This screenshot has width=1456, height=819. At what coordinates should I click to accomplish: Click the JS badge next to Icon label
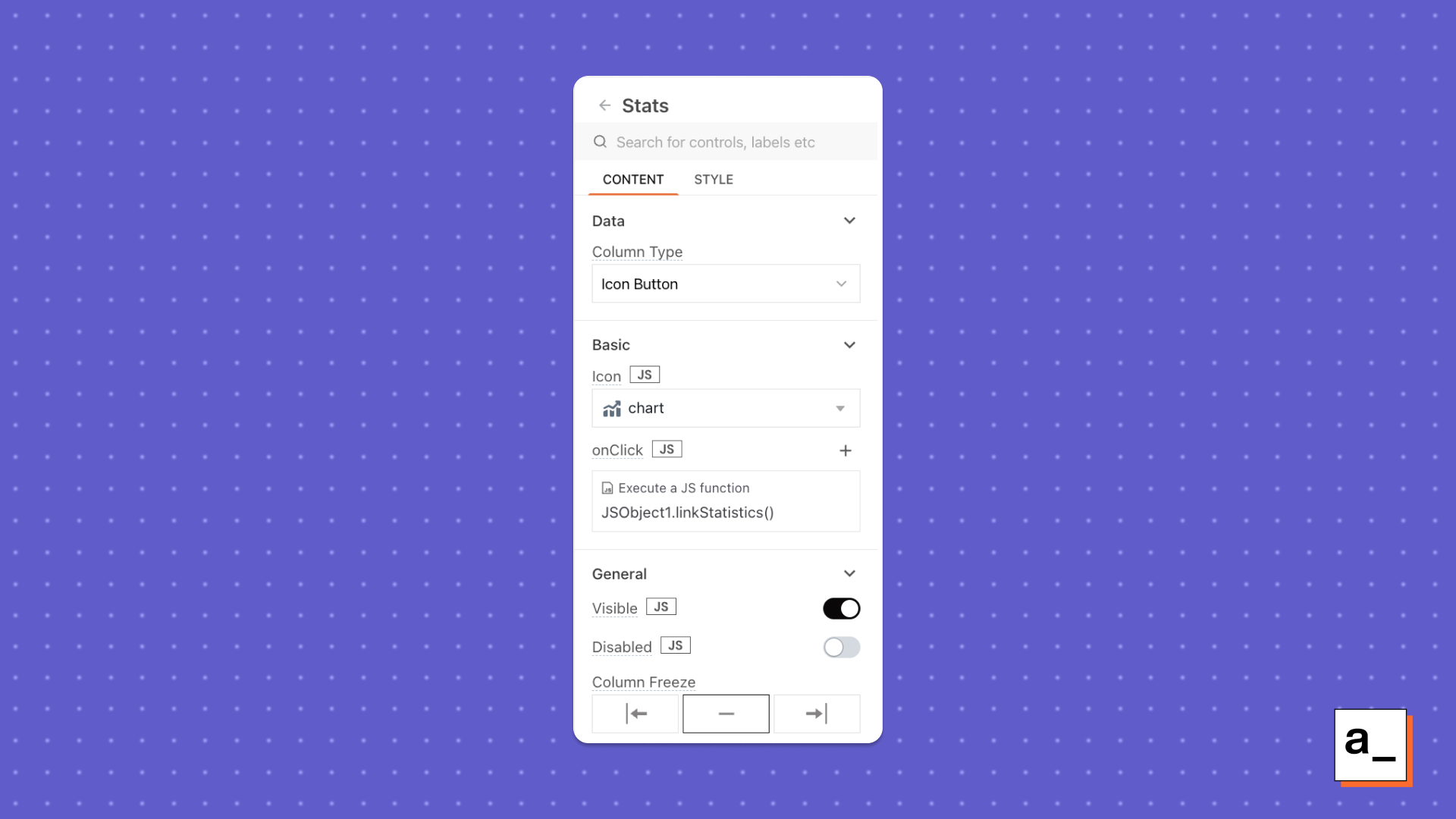pos(643,374)
